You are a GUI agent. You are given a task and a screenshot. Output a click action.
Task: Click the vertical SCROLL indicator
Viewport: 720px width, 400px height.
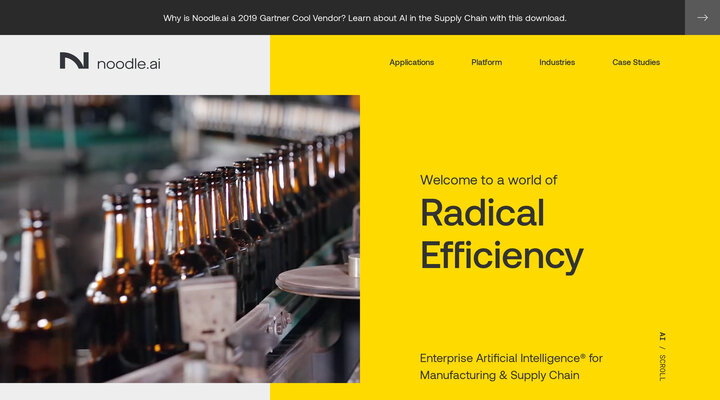click(661, 367)
